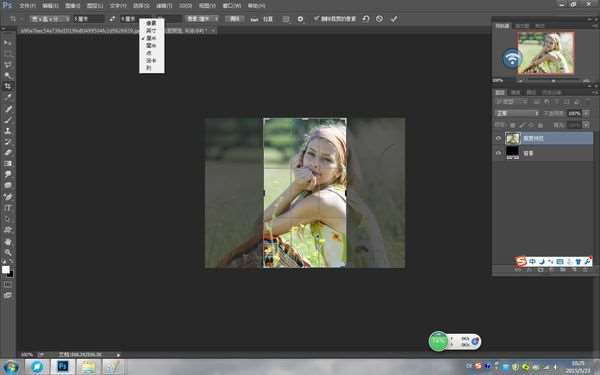This screenshot has height=375, width=600.
Task: Select the Hand tool
Action: (8, 241)
